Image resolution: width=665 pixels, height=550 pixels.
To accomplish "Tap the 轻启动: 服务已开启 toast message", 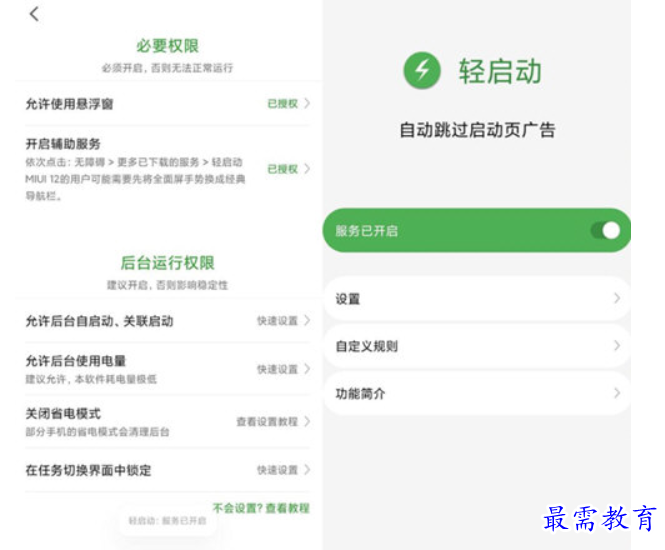I will pos(168,521).
